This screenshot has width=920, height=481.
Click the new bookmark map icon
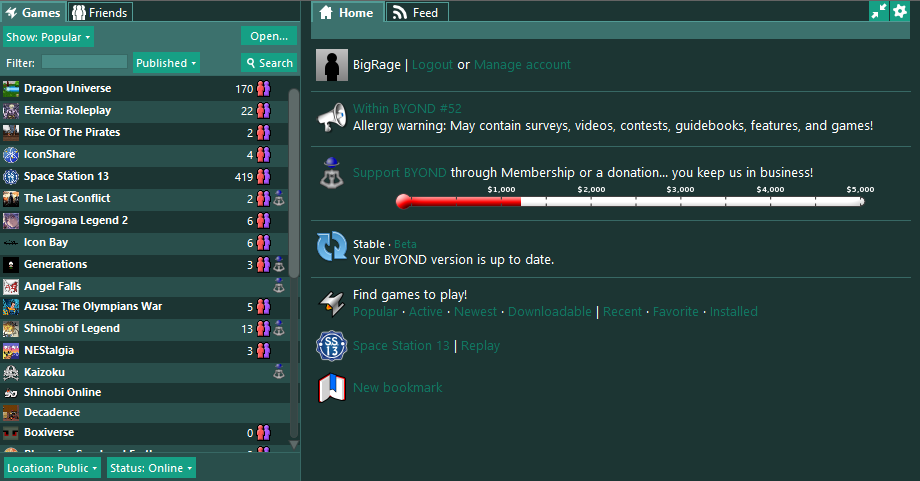click(x=332, y=388)
